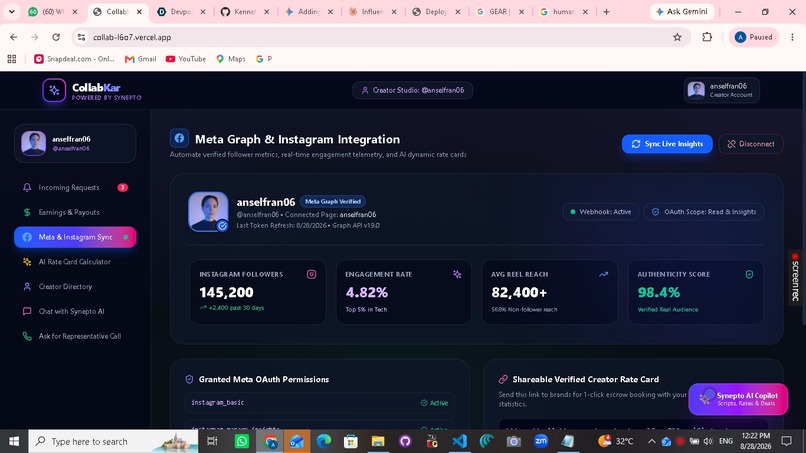Screen dimensions: 806x453
Task: Click Instagram icon on followers card
Action: (312, 275)
